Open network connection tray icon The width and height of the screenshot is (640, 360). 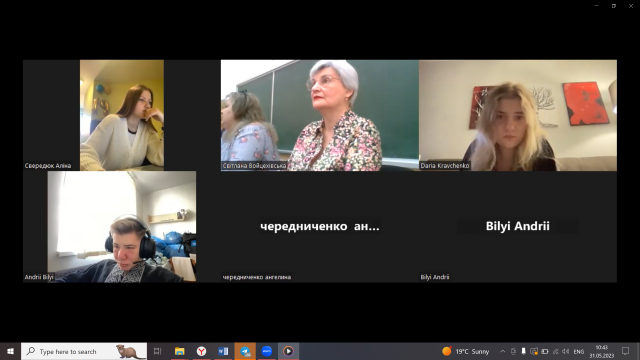pos(555,351)
